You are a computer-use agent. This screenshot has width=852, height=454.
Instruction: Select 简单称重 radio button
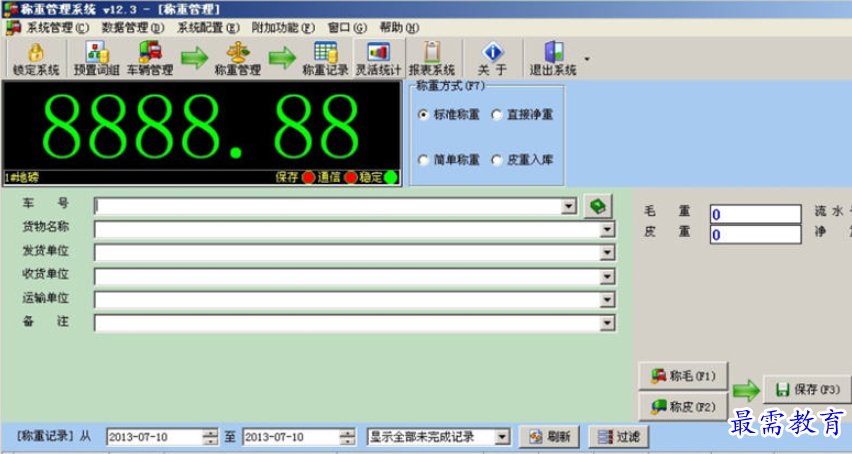(x=423, y=160)
